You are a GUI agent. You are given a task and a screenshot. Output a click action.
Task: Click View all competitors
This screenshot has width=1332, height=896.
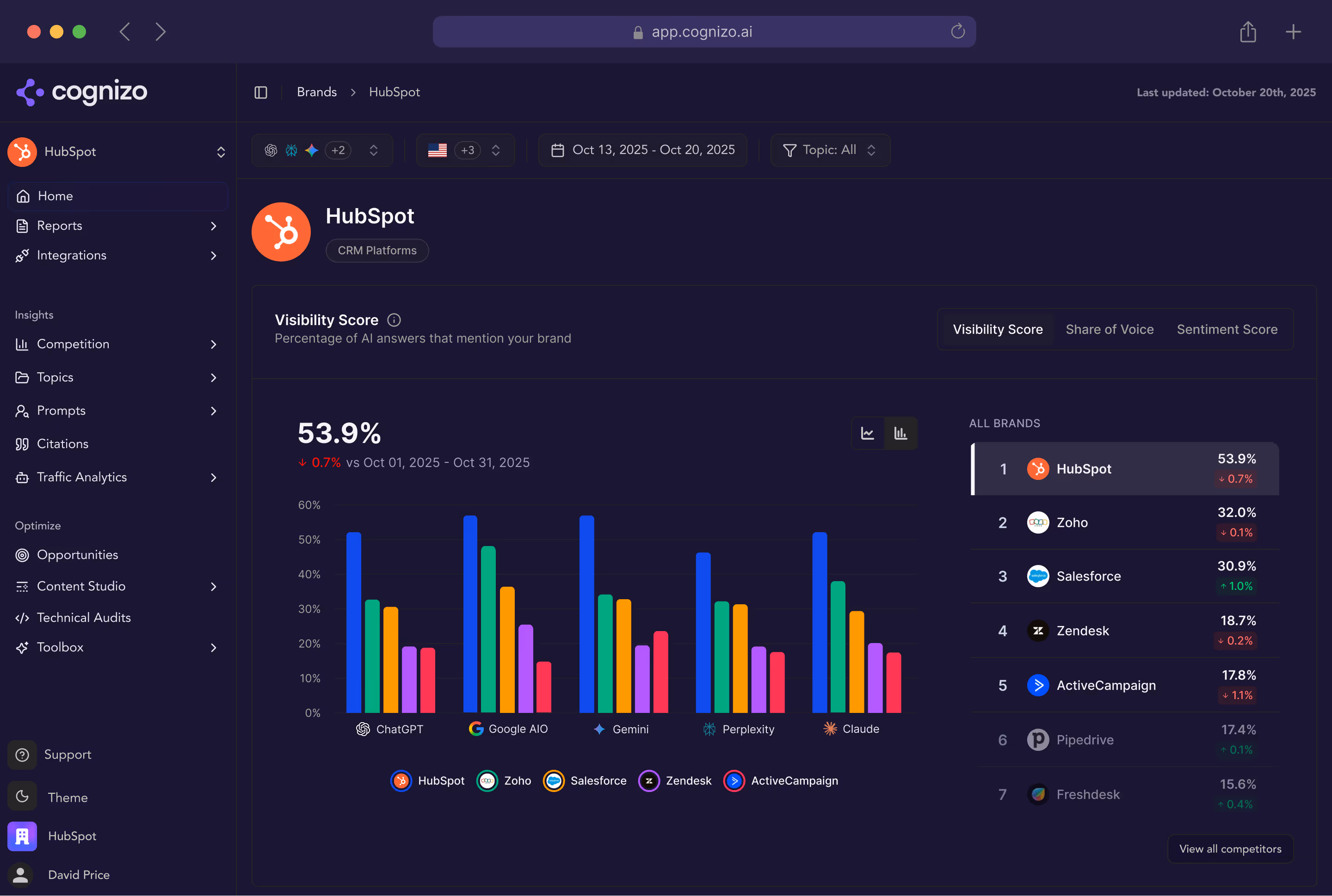(x=1230, y=849)
